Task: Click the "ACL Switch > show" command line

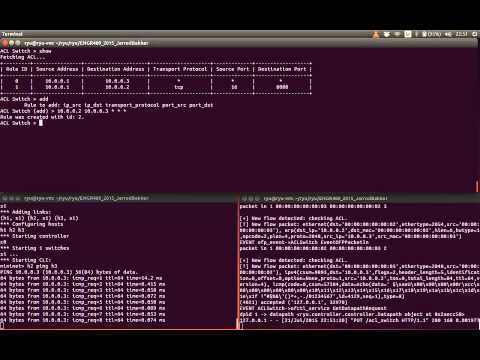Action: tap(26, 51)
